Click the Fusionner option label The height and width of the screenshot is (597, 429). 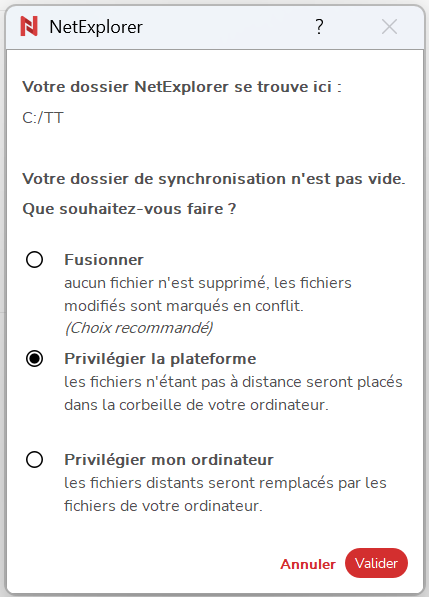click(x=104, y=260)
